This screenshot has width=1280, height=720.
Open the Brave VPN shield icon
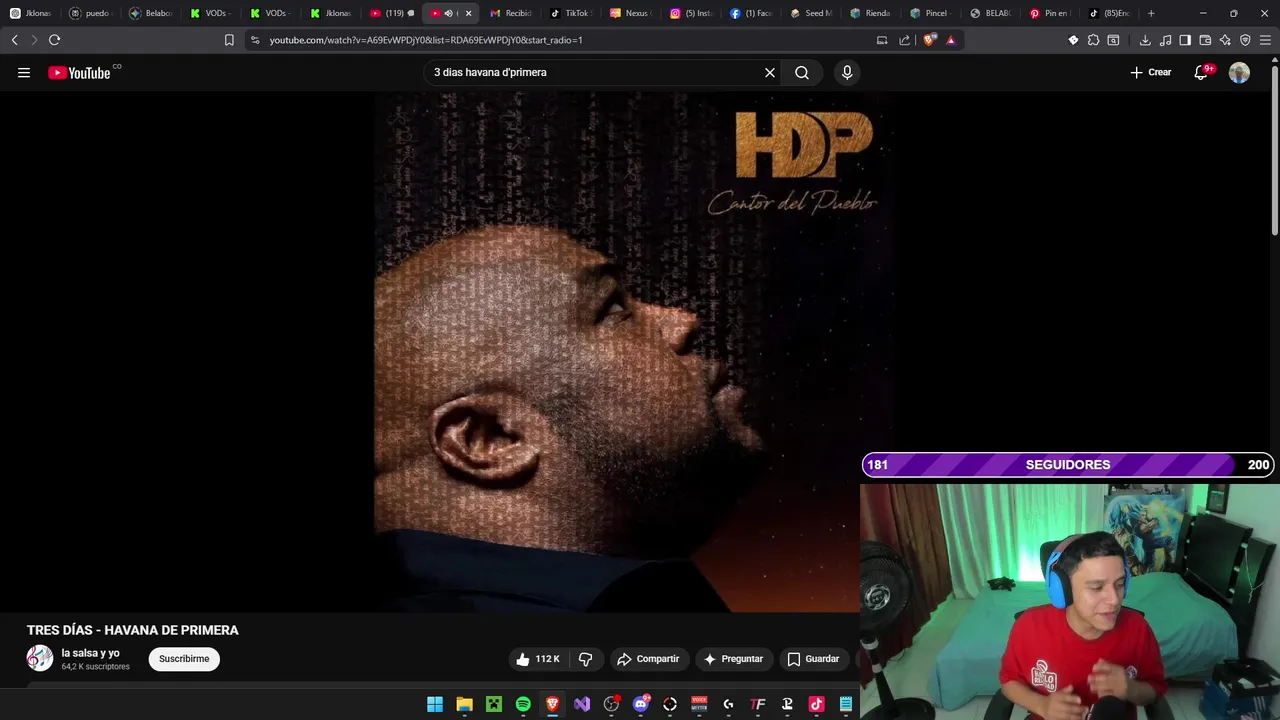point(1245,40)
